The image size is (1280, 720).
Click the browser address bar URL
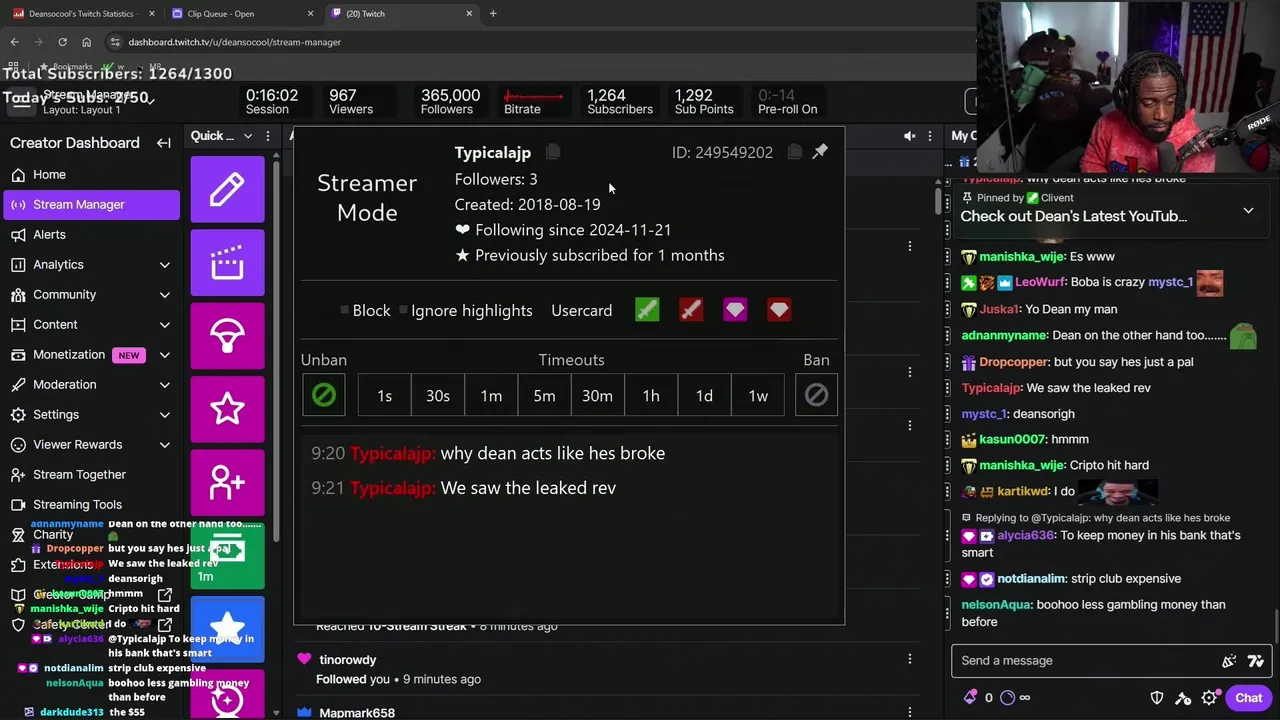(234, 42)
